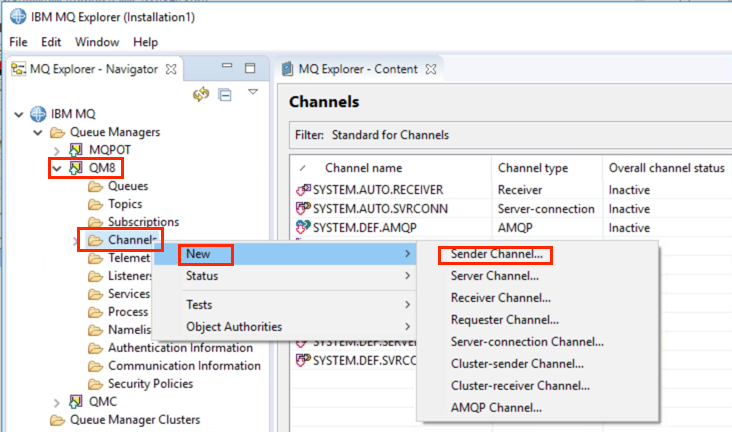Viewport: 732px width, 432px height.
Task: Click the IBM MQ Explorer globe icon in title bar
Action: click(18, 16)
